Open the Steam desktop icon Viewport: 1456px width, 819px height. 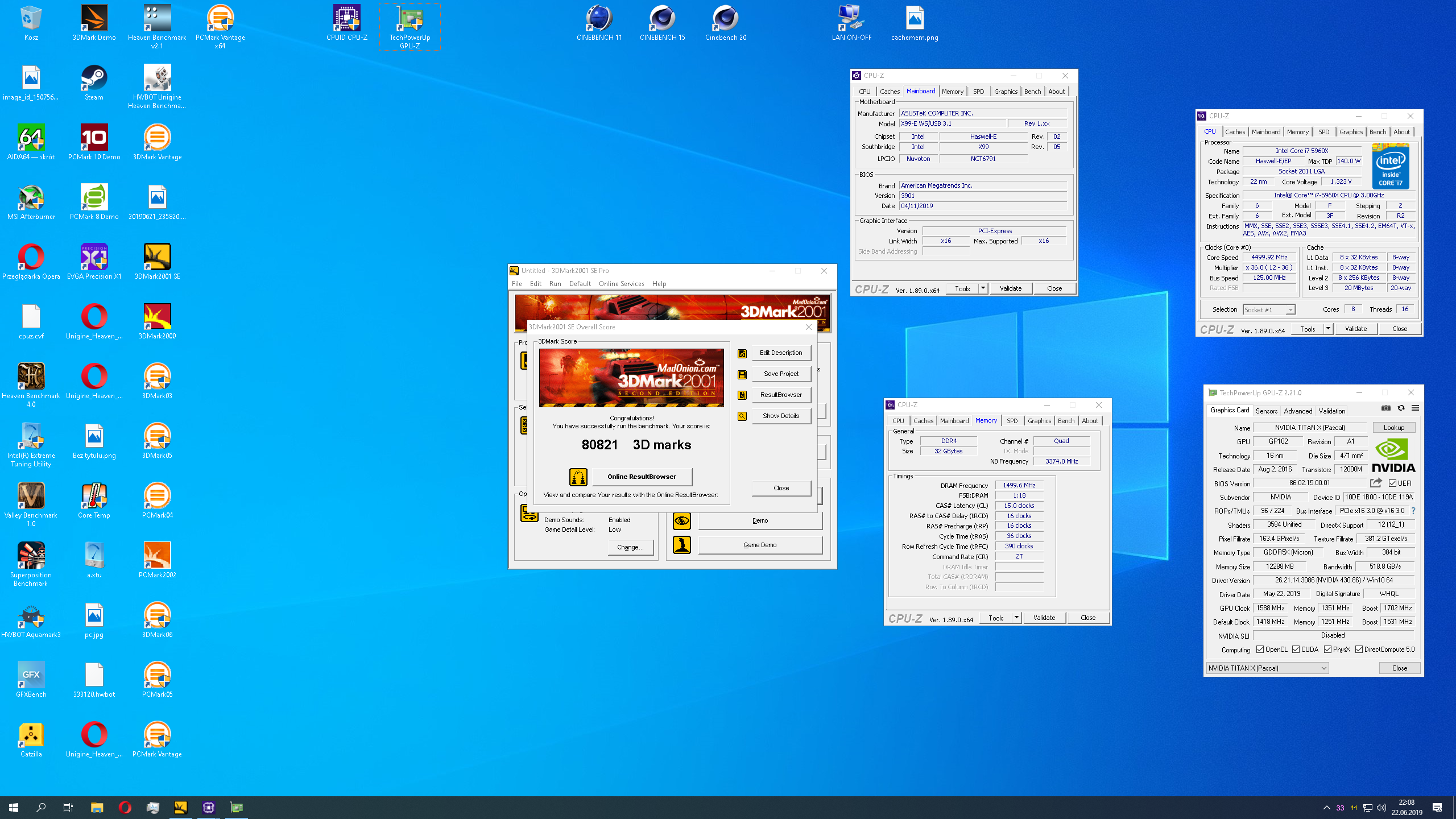point(94,83)
